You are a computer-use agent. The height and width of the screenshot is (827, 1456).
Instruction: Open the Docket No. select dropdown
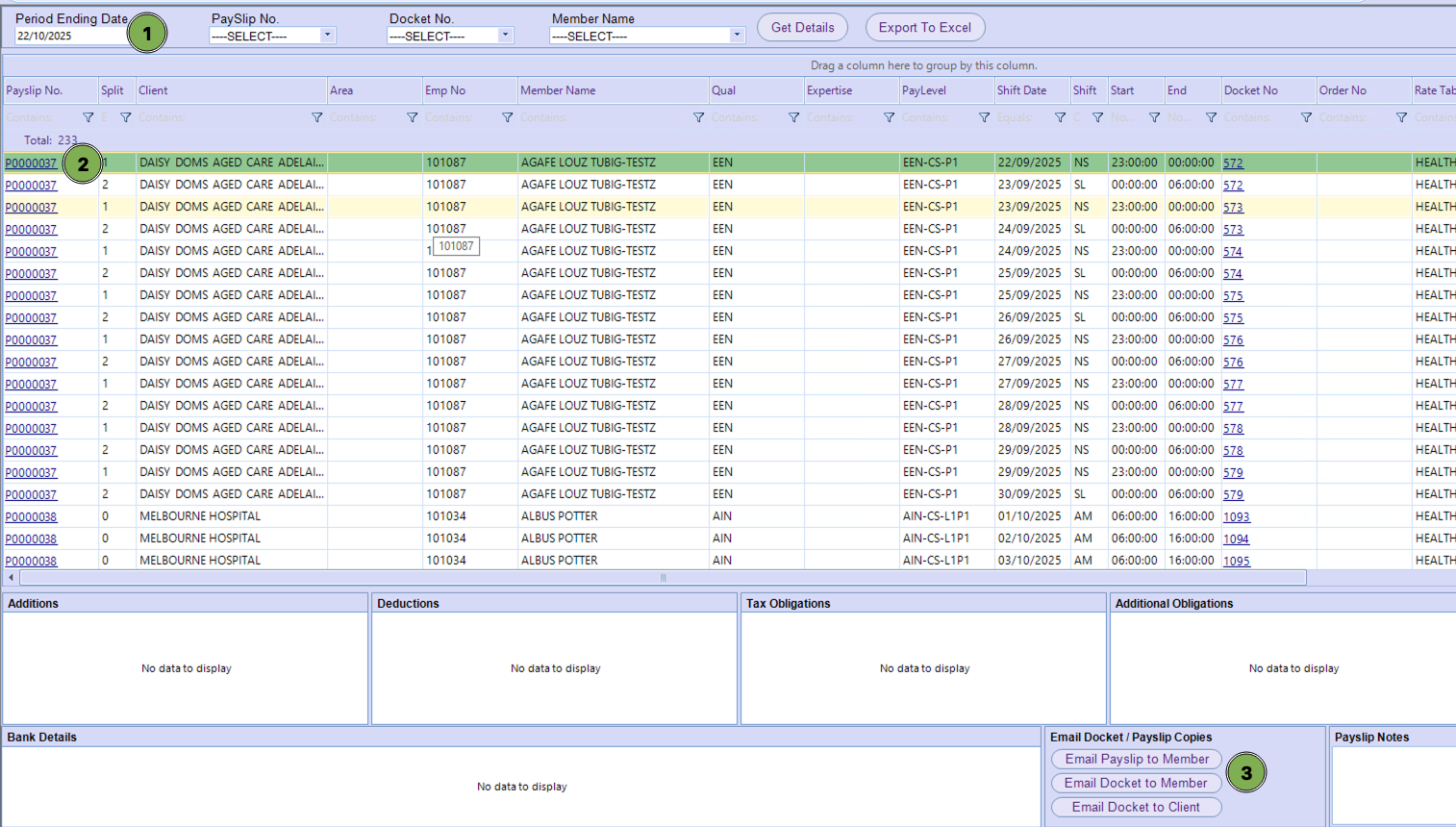[x=505, y=36]
